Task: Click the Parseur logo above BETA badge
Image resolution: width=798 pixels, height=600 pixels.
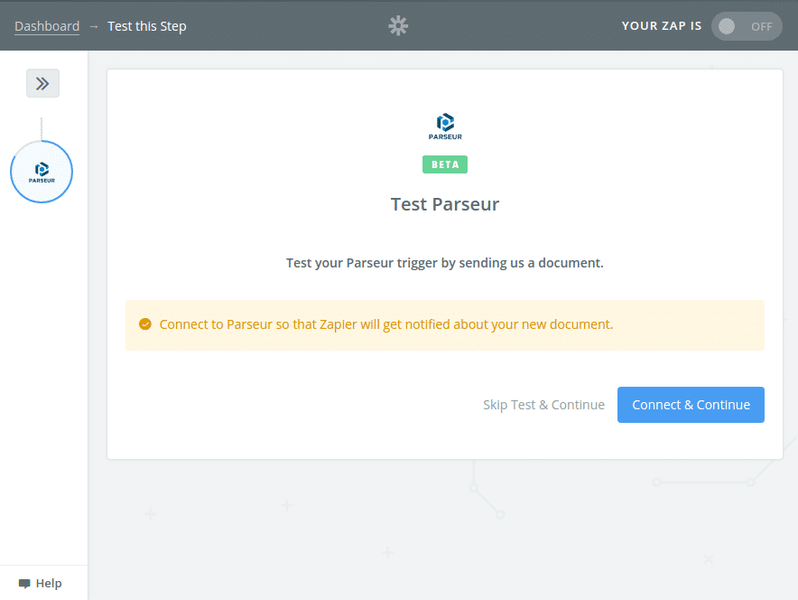Action: point(445,126)
